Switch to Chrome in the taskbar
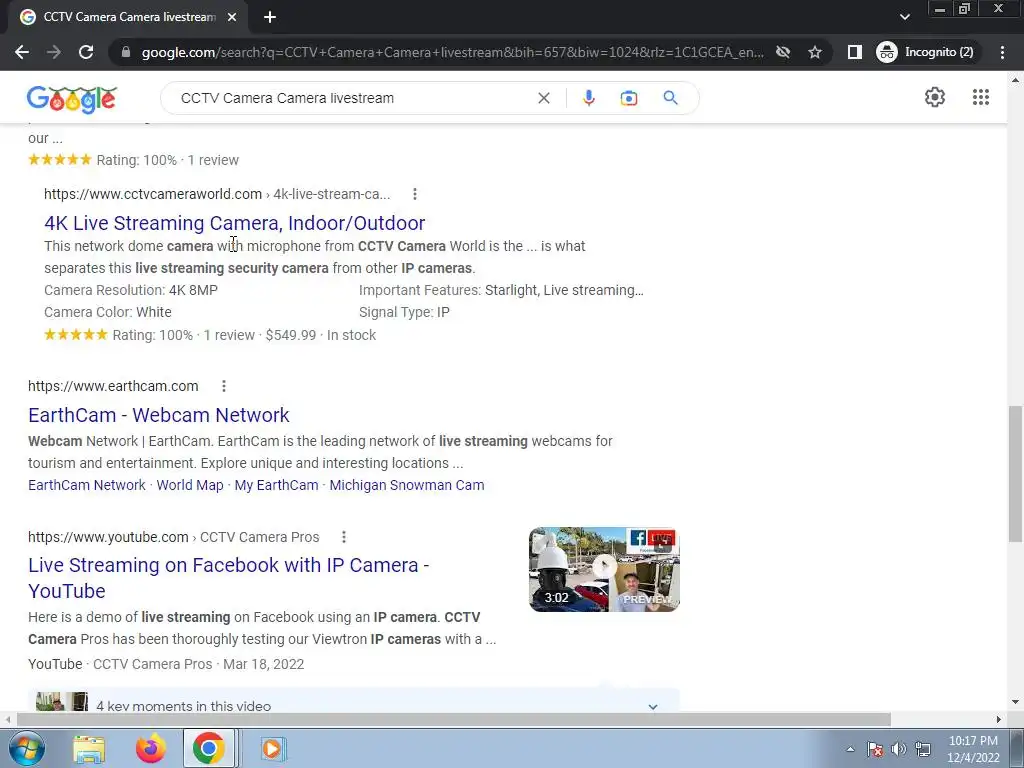 point(209,748)
